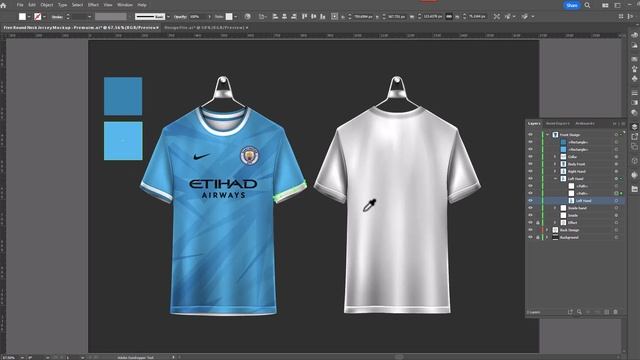This screenshot has height=360, width=640.
Task: Open the Layers panel options menu icon
Action: pyautogui.click(x=623, y=123)
